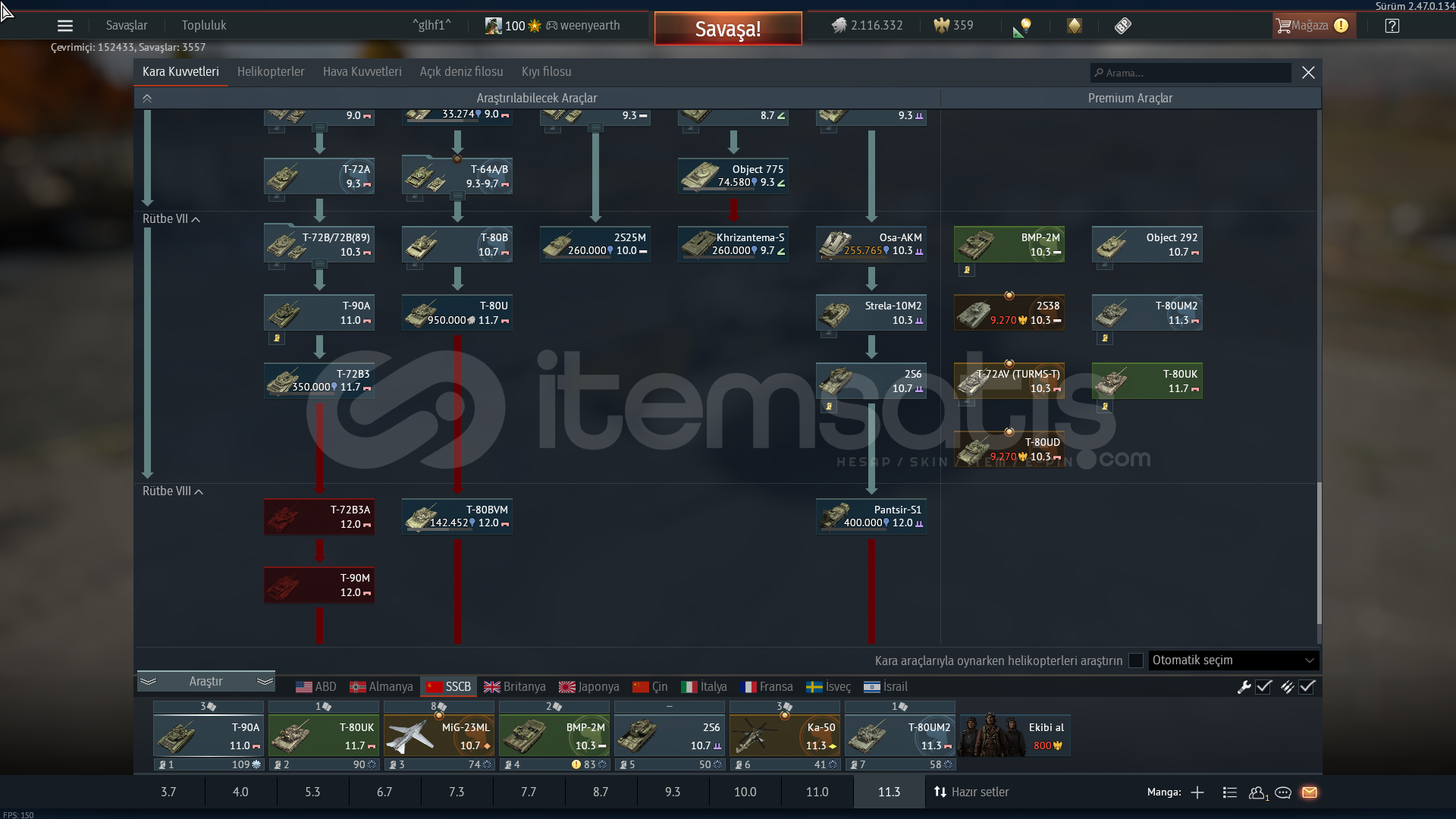Screen dimensions: 1456x819
Task: Click the Araştır research button
Action: tap(206, 682)
